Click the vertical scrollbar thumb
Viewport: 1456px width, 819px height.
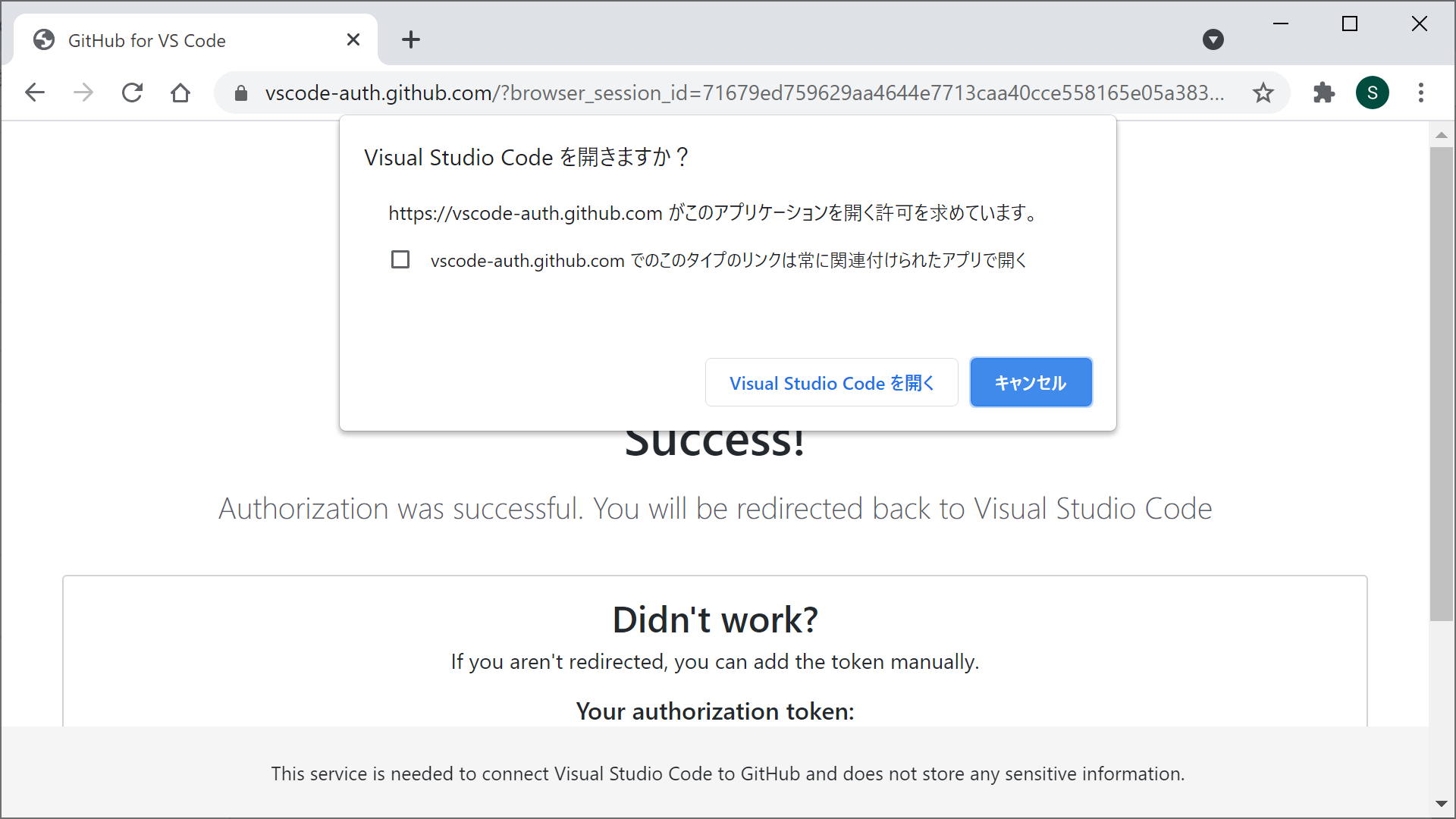coord(1442,384)
